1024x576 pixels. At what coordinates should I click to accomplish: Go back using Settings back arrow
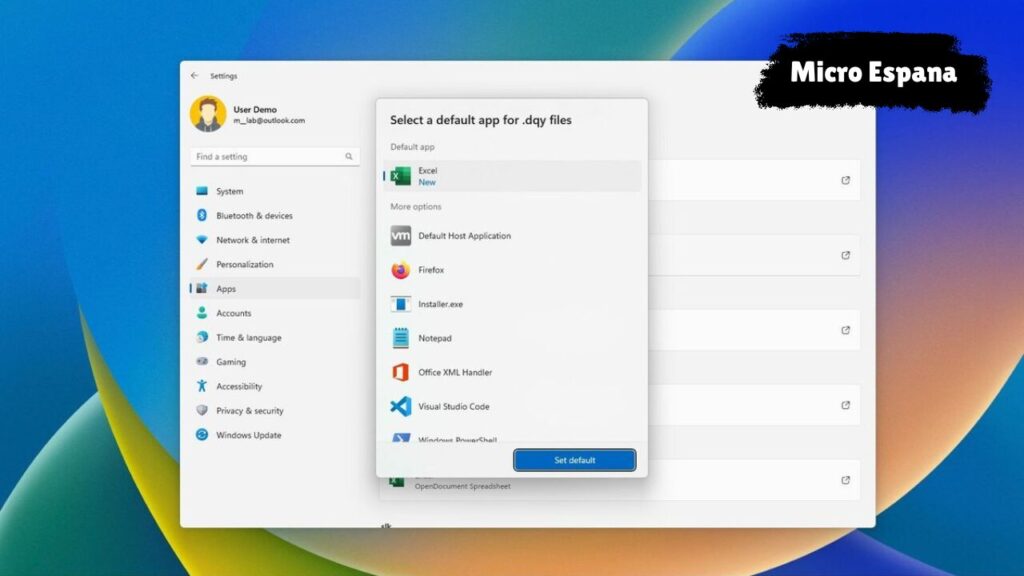[194, 76]
